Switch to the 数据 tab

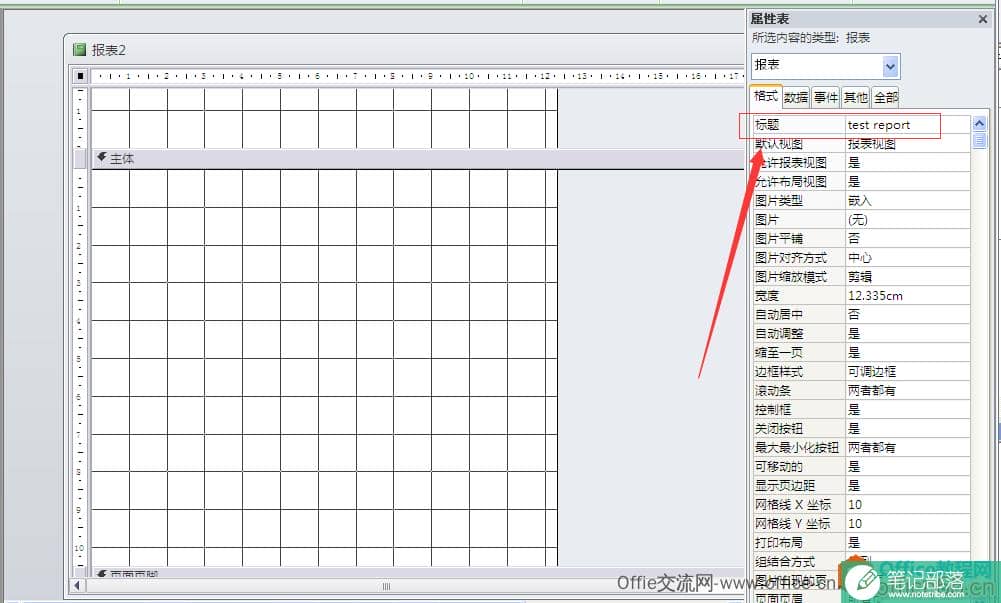(x=796, y=98)
